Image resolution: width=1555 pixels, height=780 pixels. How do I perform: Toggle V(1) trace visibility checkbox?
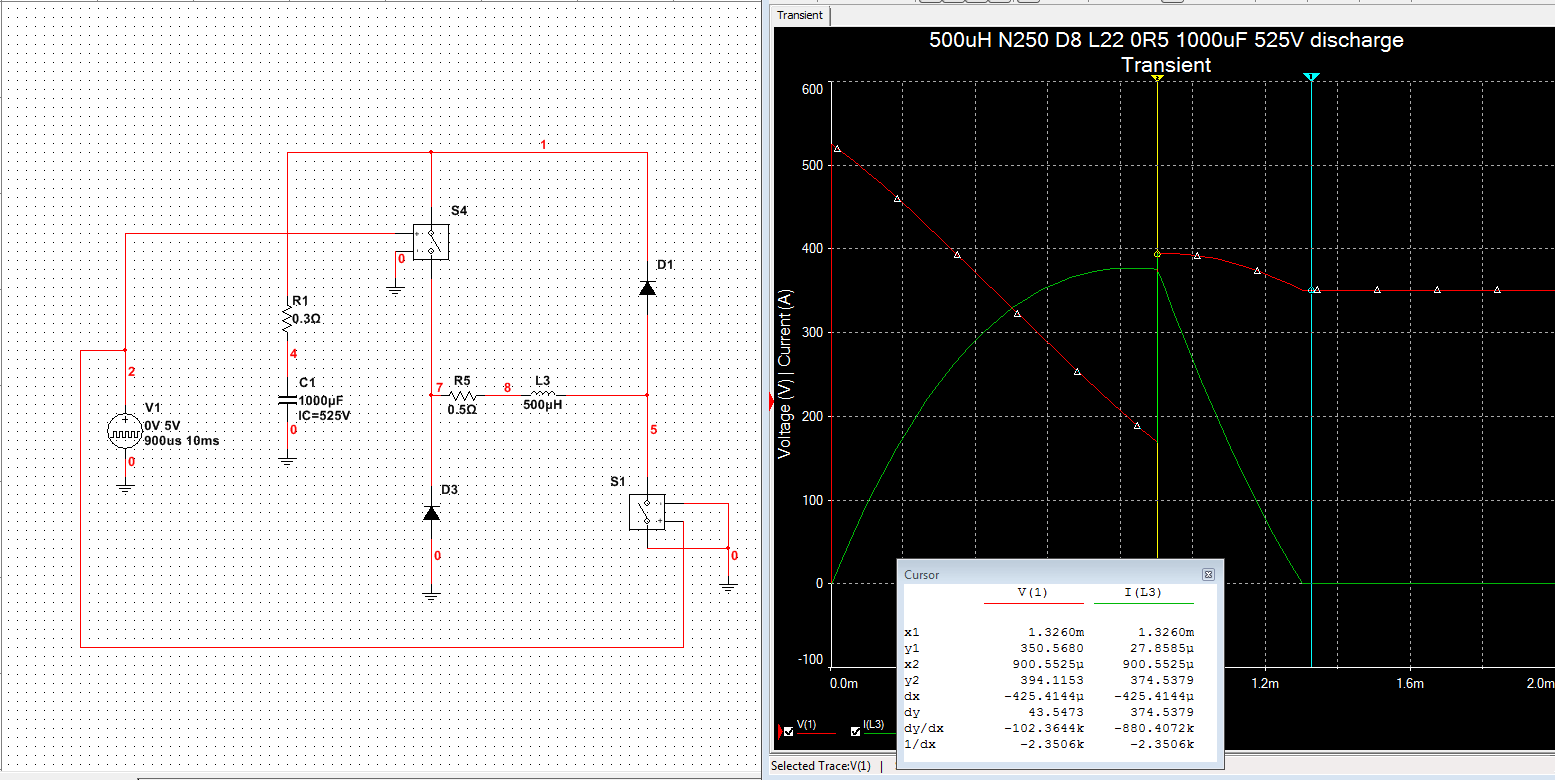(x=789, y=732)
